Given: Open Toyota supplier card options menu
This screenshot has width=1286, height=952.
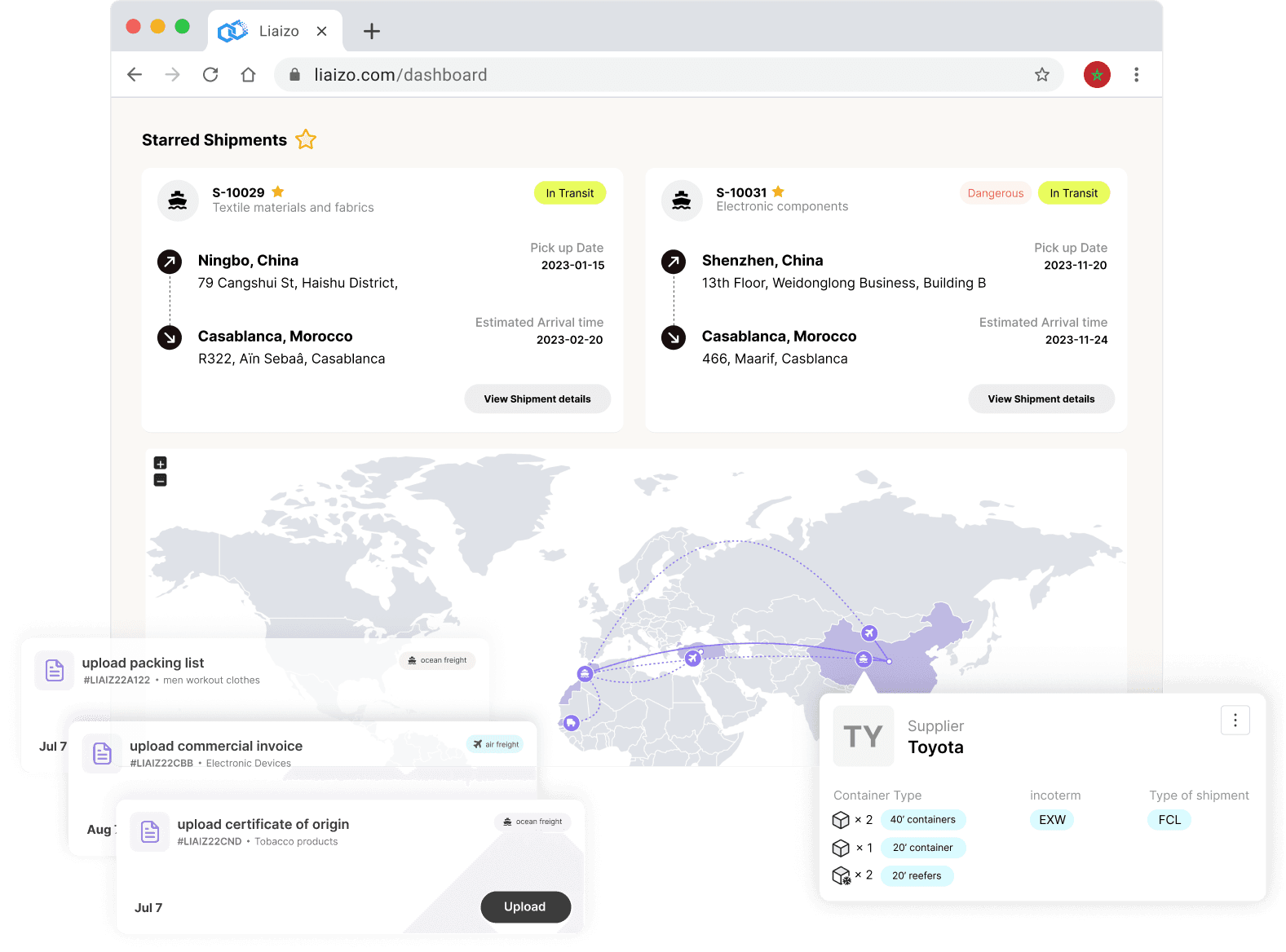Looking at the screenshot, I should 1235,720.
